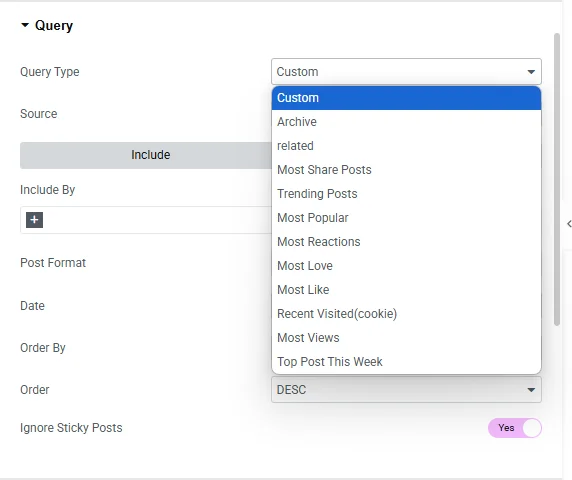Open the Query Type dropdown
This screenshot has height=480, width=572.
[406, 71]
